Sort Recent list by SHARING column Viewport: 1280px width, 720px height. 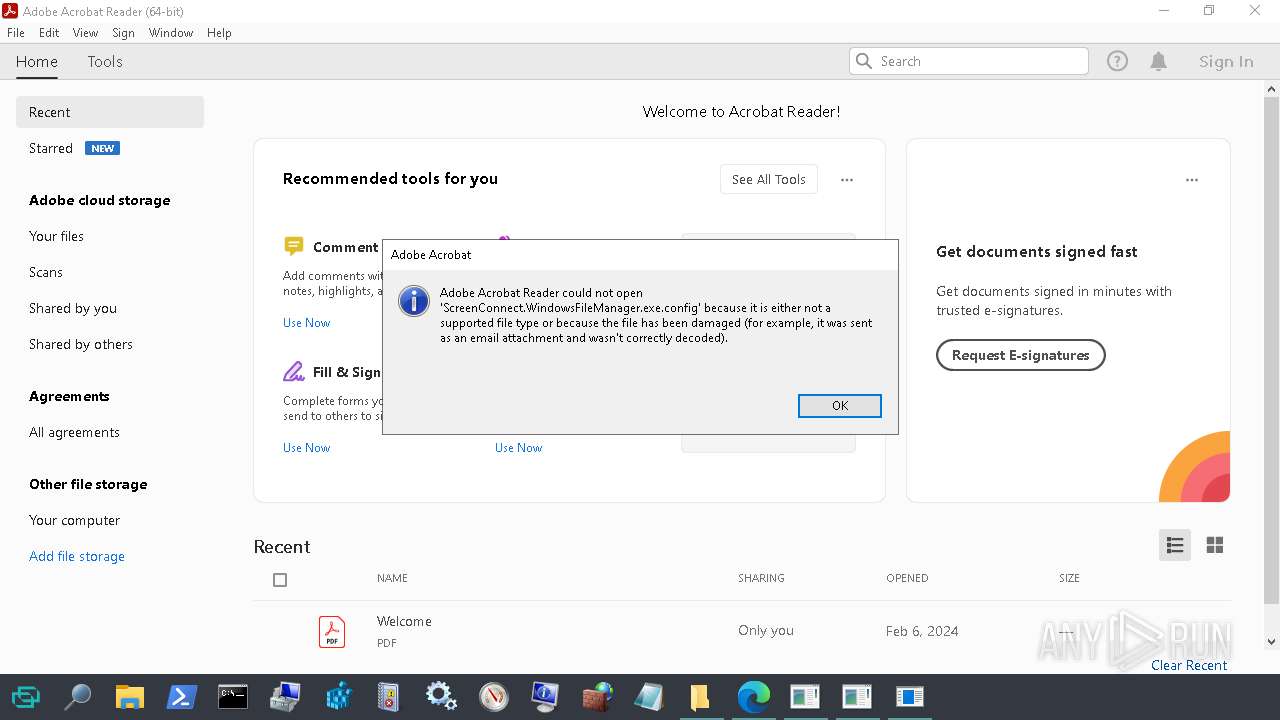coord(761,578)
